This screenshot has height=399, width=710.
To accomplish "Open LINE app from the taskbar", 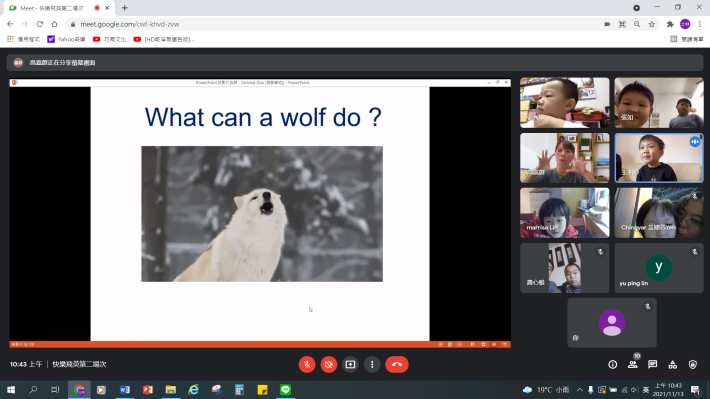I will click(x=285, y=389).
